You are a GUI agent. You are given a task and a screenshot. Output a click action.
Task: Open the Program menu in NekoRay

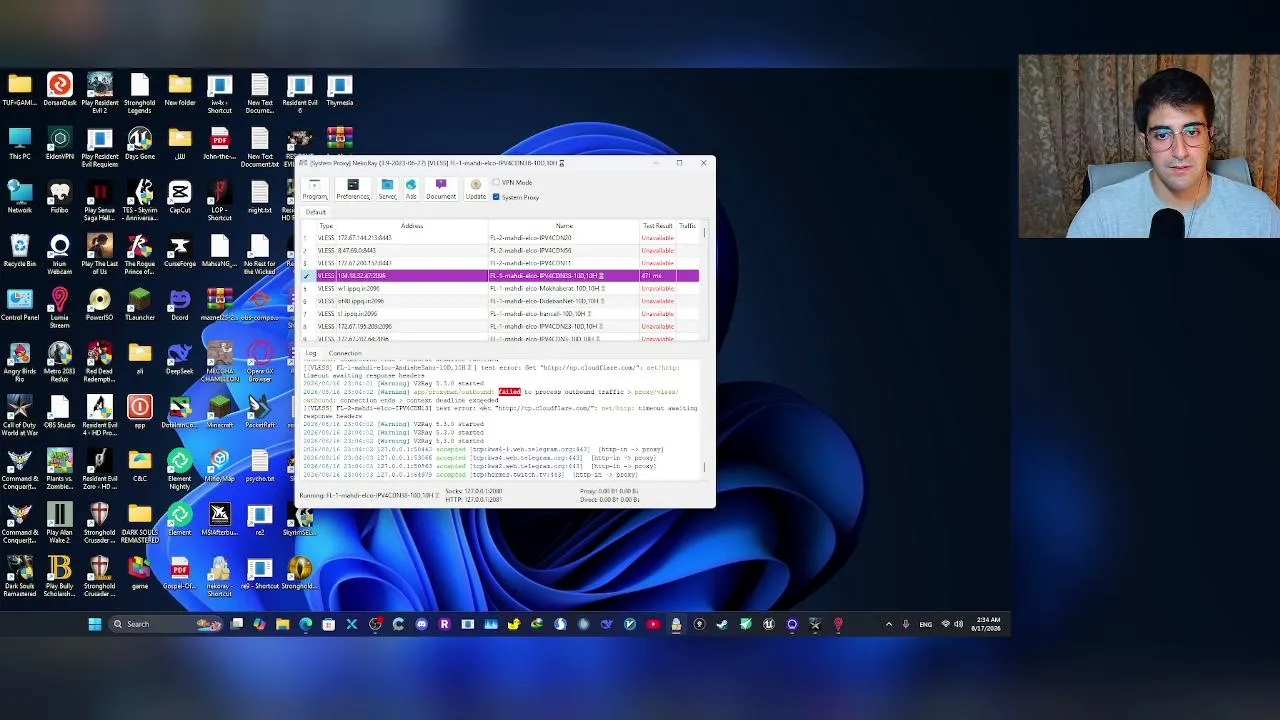pyautogui.click(x=314, y=189)
